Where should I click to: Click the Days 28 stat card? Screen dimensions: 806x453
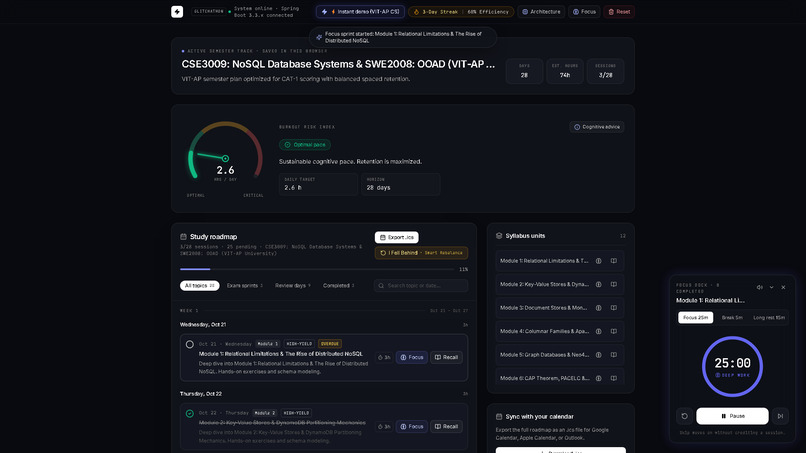tap(524, 71)
